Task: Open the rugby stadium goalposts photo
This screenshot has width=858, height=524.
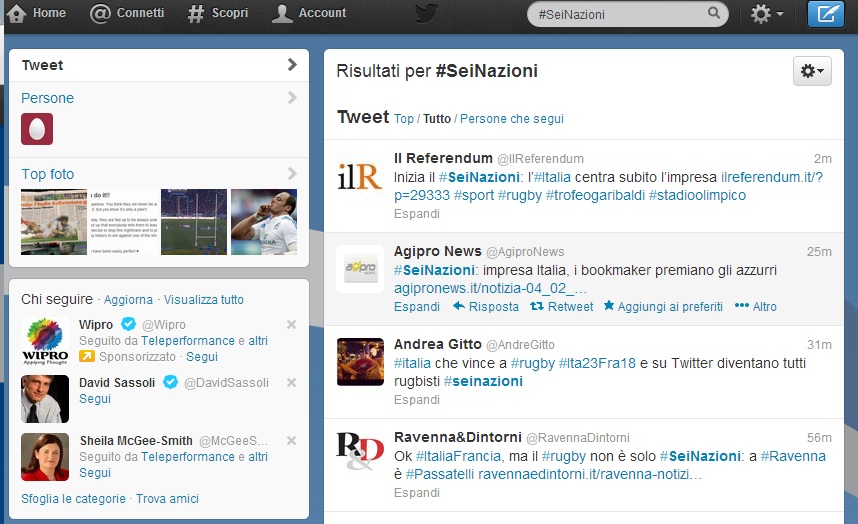Action: point(194,222)
